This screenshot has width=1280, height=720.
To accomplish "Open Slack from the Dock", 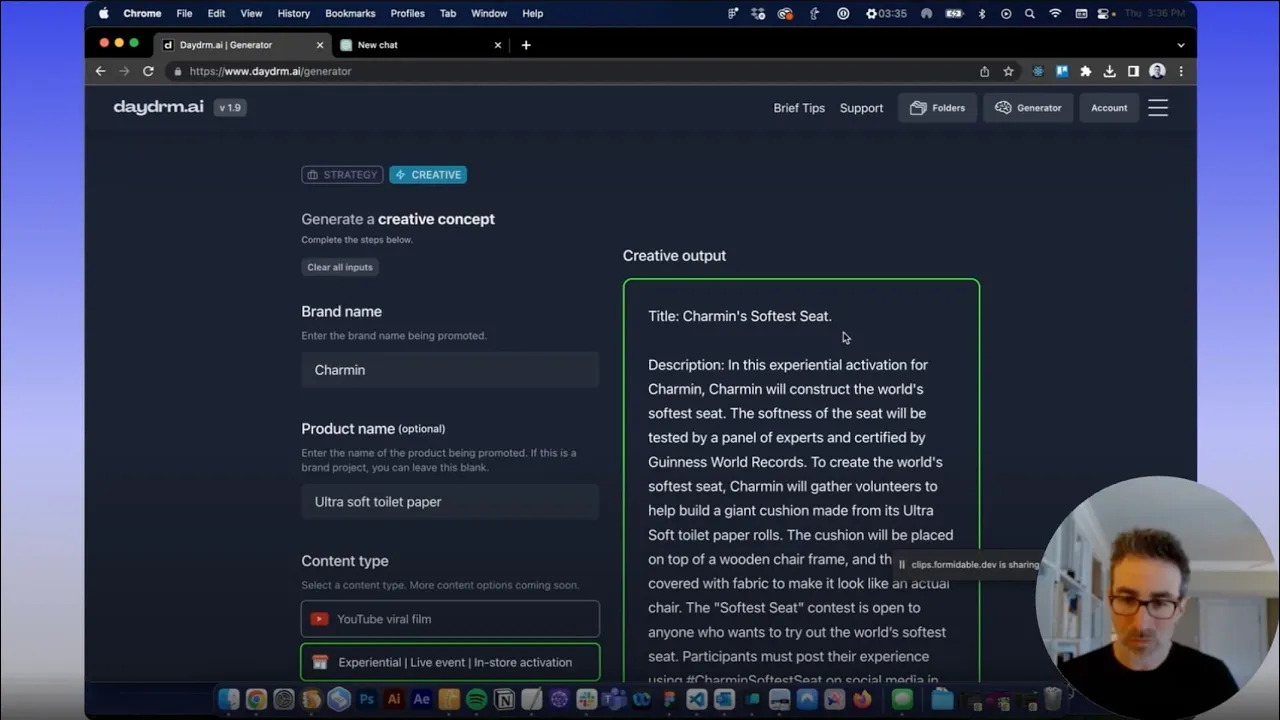I will pyautogui.click(x=586, y=700).
